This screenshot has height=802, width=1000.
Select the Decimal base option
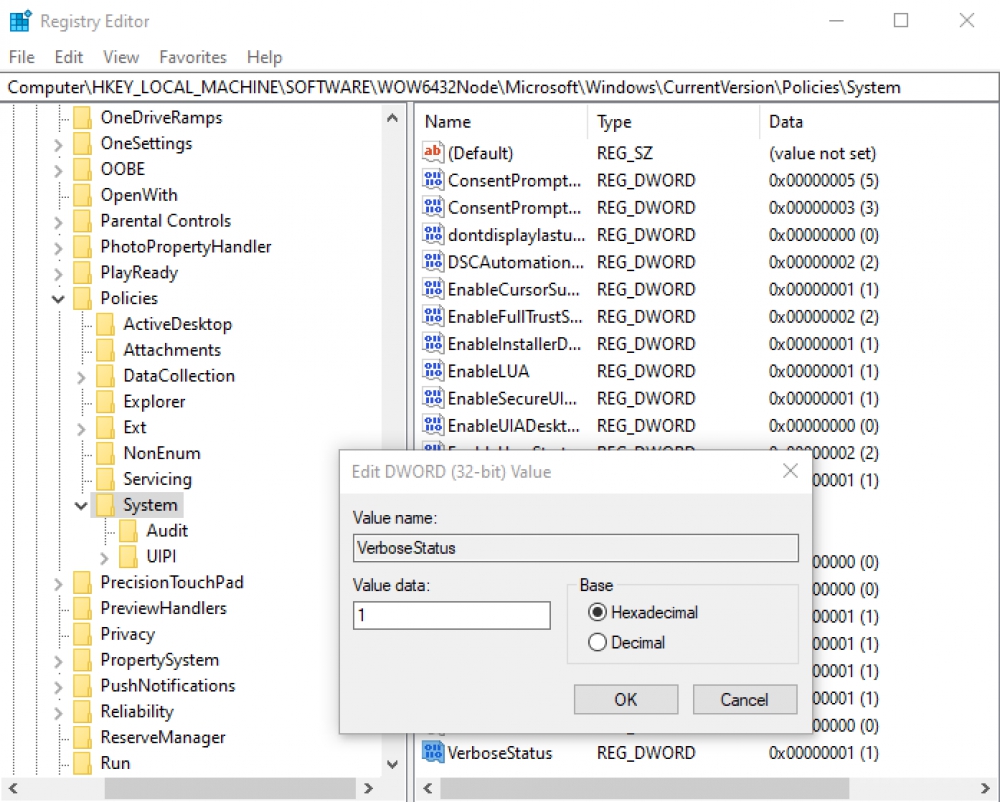tap(626, 642)
